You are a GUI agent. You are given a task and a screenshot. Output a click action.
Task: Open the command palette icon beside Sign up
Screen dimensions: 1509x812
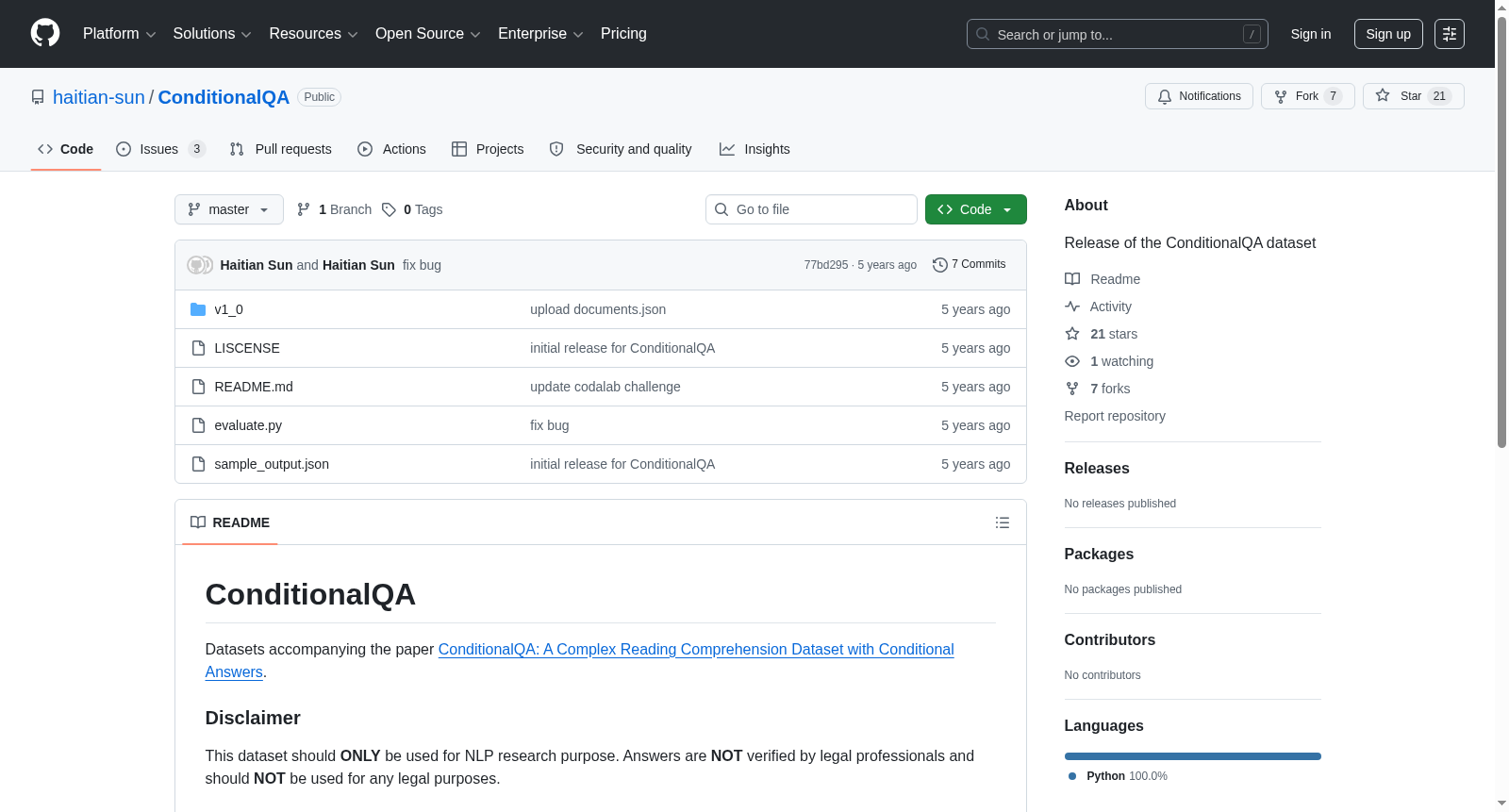1450,34
